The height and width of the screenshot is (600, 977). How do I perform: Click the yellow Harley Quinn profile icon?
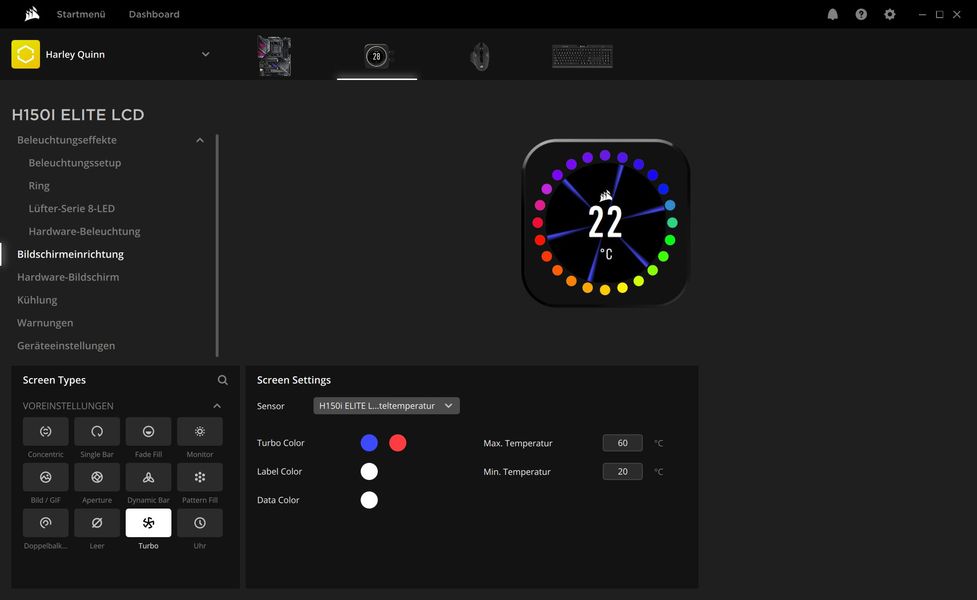tap(26, 54)
